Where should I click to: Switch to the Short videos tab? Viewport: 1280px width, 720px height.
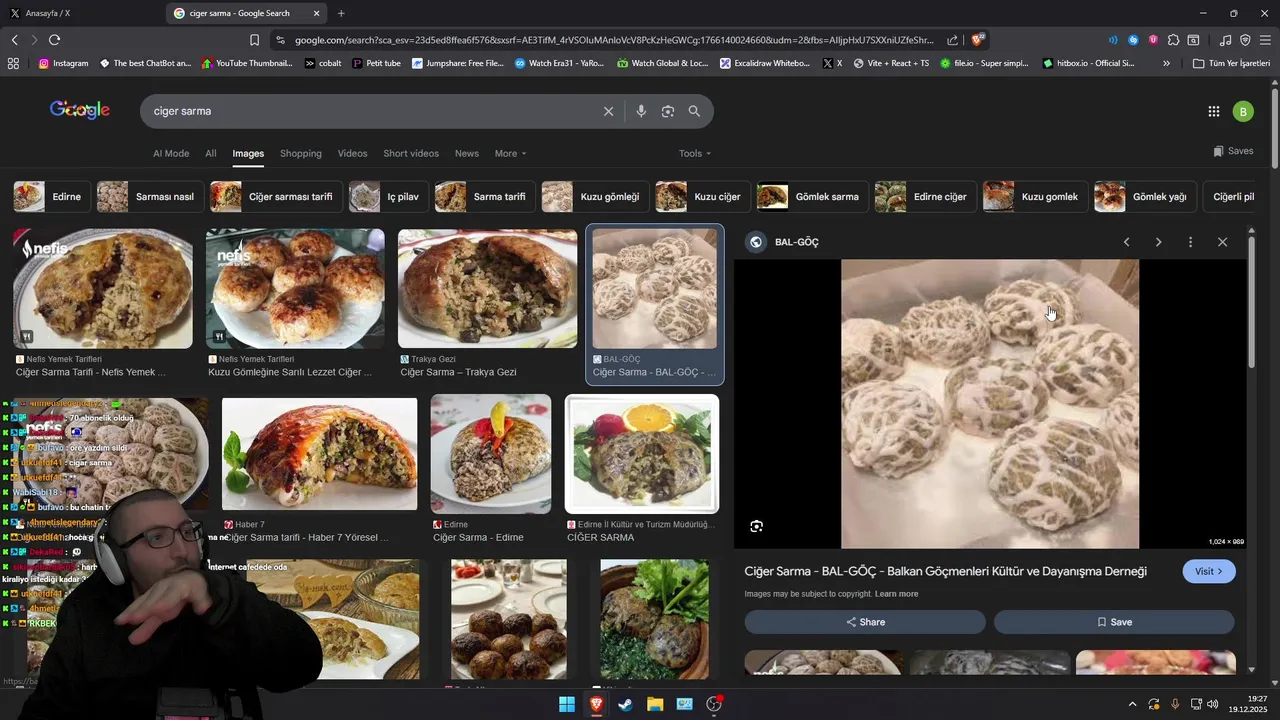pyautogui.click(x=411, y=153)
